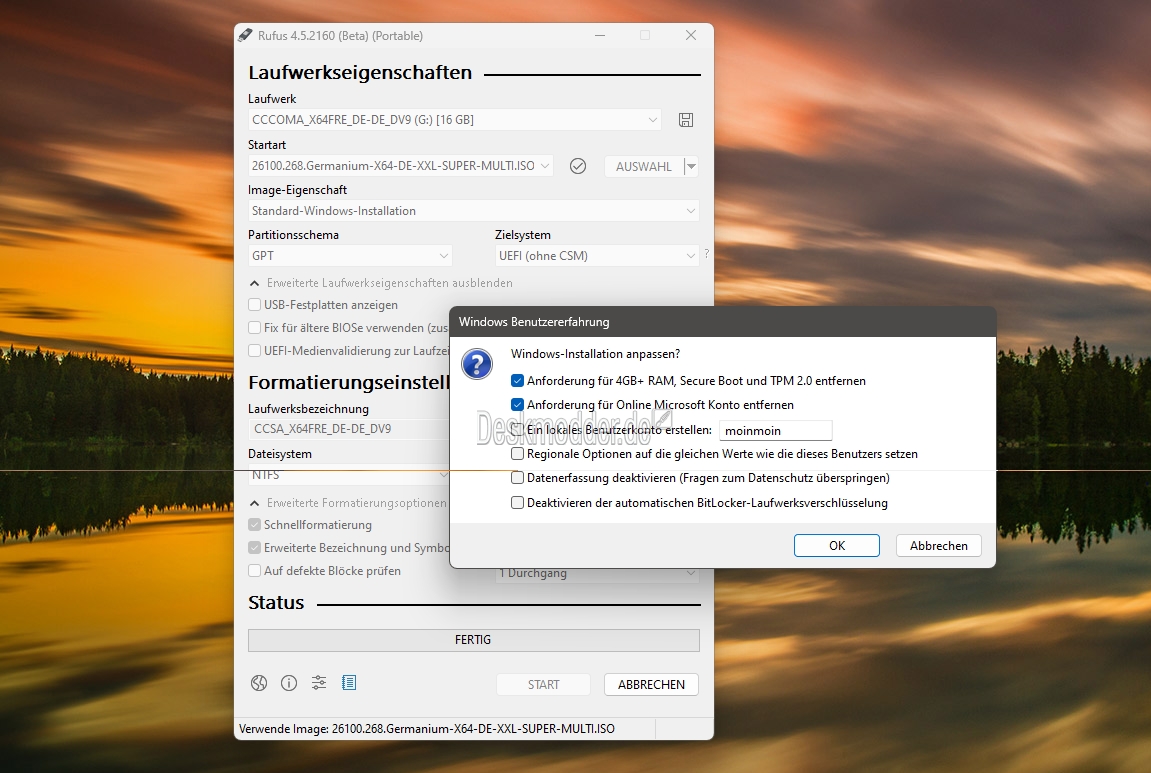This screenshot has width=1151, height=773.
Task: Check Auf defekte Blöcke prüfen
Action: coord(255,570)
